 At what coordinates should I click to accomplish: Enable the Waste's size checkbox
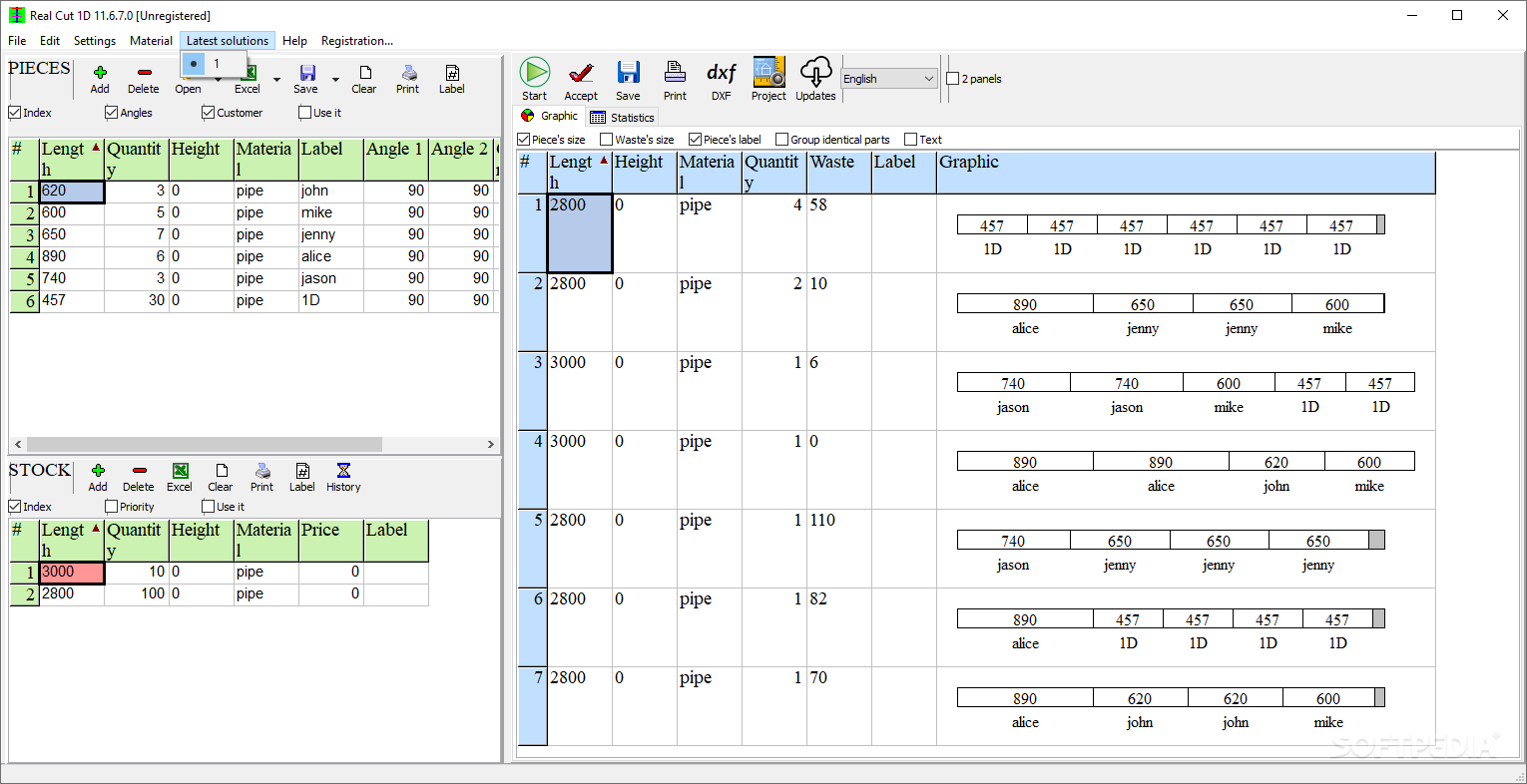pos(607,140)
